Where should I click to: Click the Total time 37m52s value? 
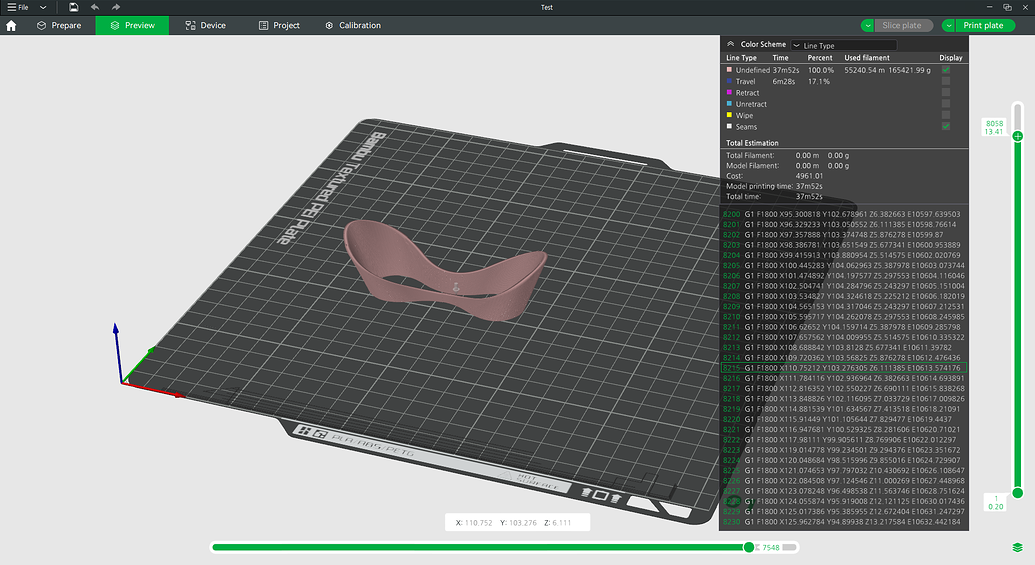(809, 197)
